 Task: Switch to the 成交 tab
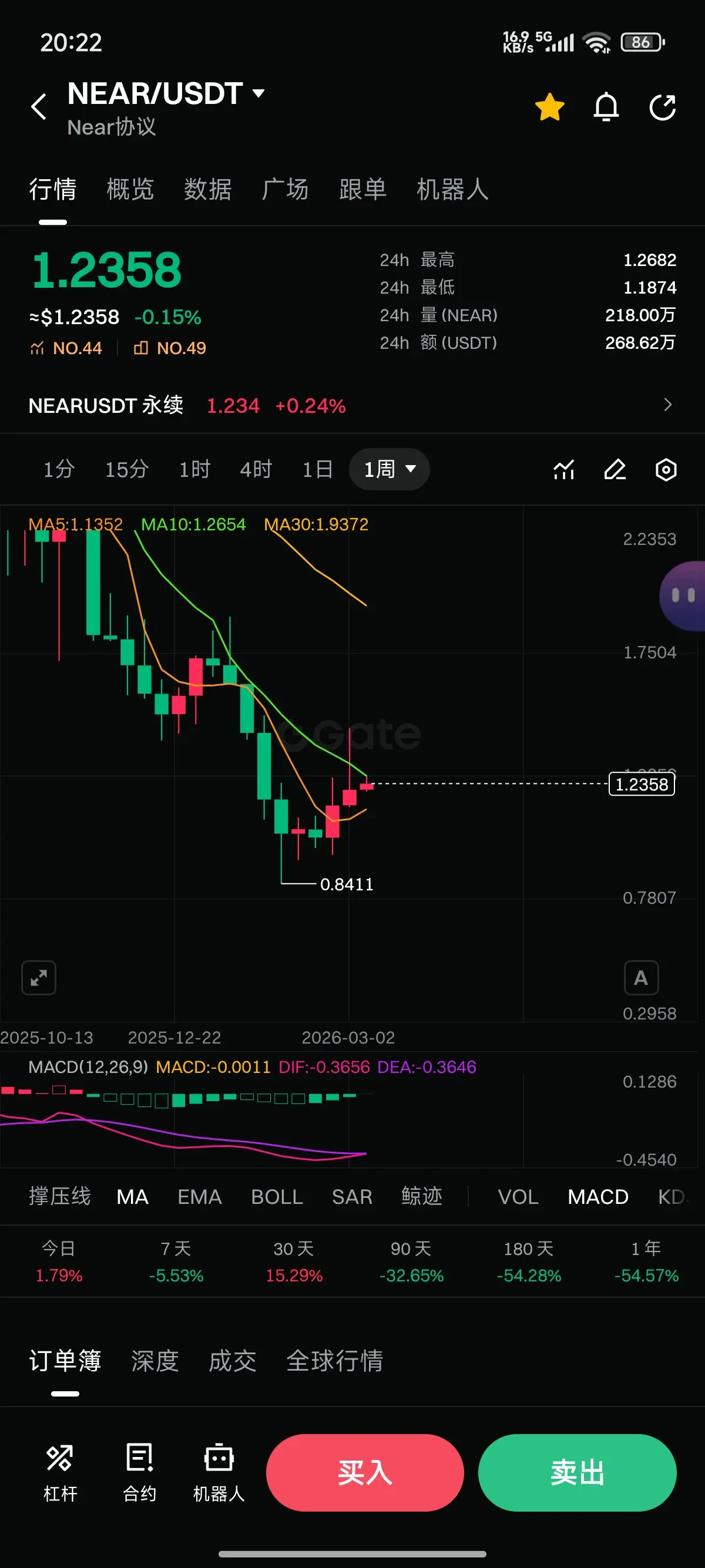pyautogui.click(x=233, y=1361)
